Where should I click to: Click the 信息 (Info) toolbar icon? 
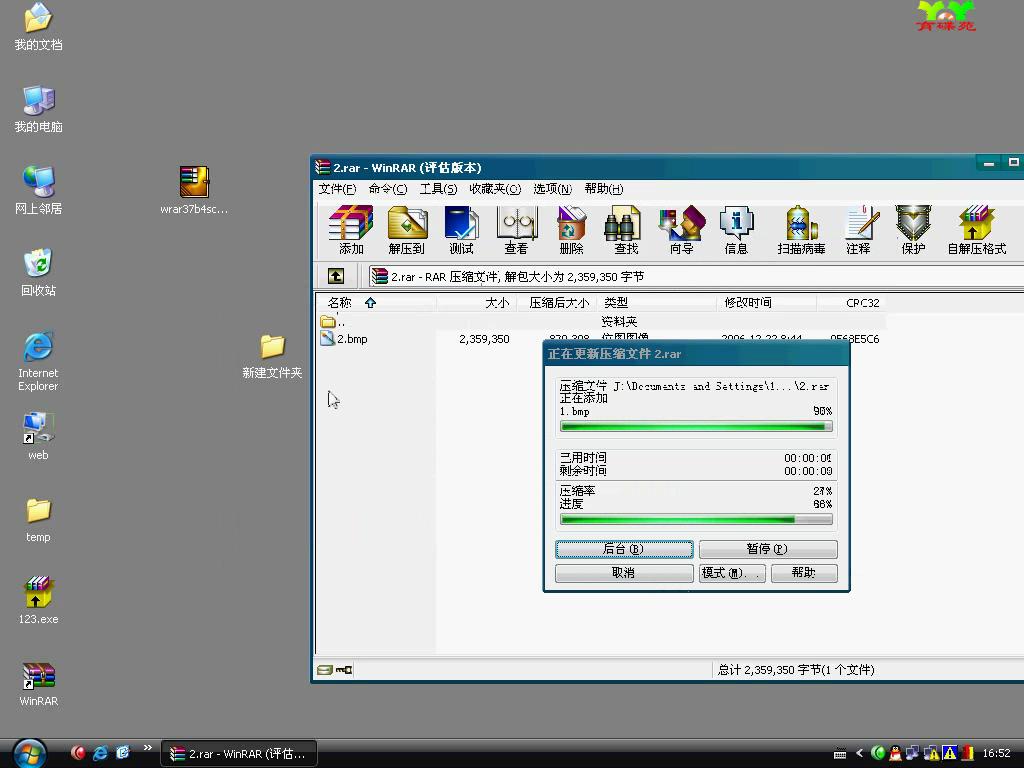click(x=736, y=229)
